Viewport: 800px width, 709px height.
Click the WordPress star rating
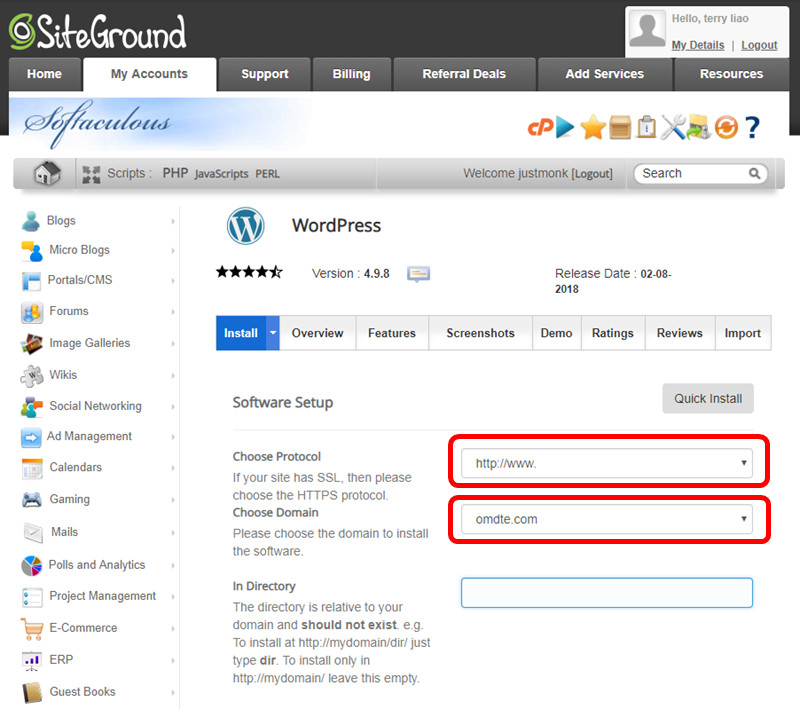point(249,272)
